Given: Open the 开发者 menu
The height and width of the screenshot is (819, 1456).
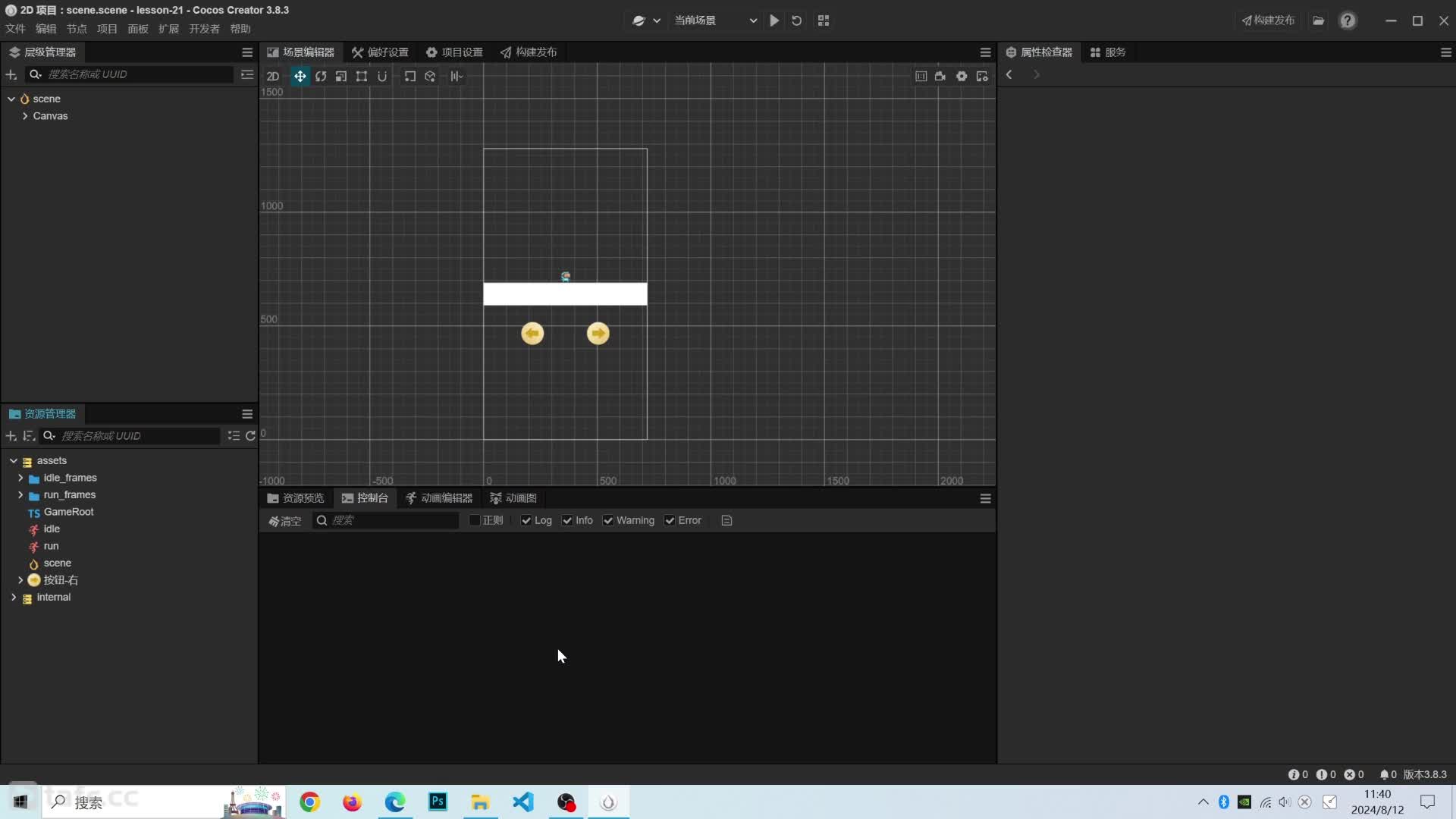Looking at the screenshot, I should pos(204,29).
